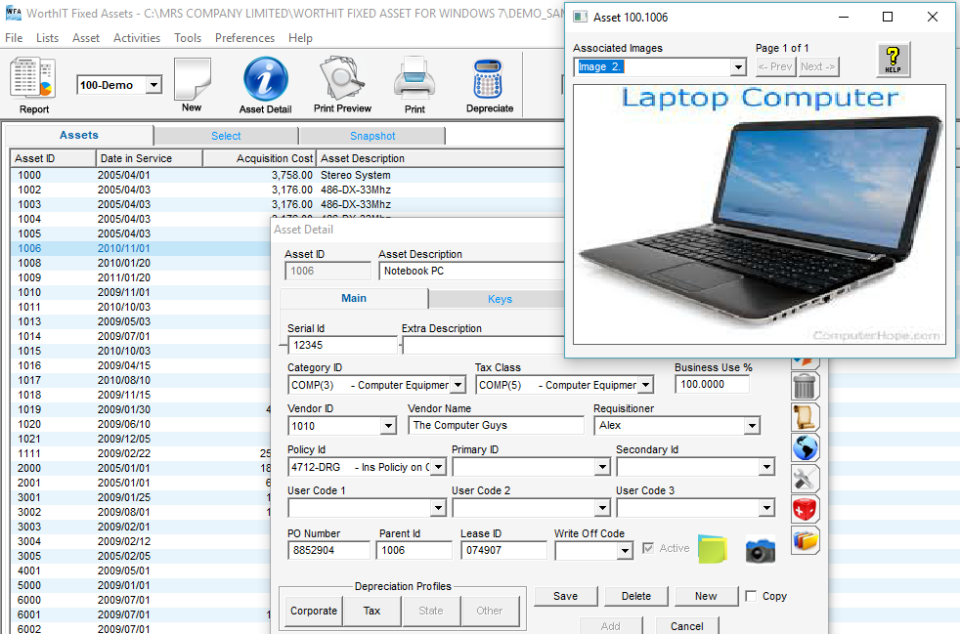Image resolution: width=960 pixels, height=634 pixels.
Task: Open the Preferences menu
Action: point(244,37)
